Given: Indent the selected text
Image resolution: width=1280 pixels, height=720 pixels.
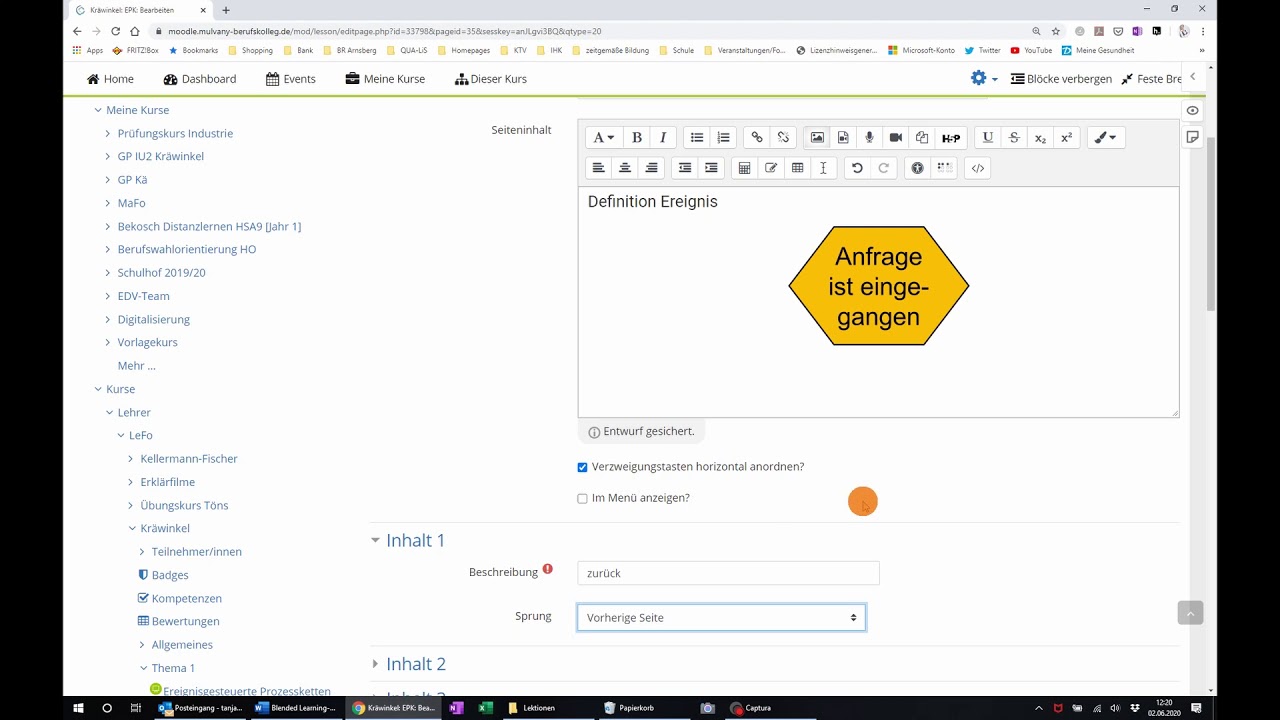Looking at the screenshot, I should tap(711, 168).
